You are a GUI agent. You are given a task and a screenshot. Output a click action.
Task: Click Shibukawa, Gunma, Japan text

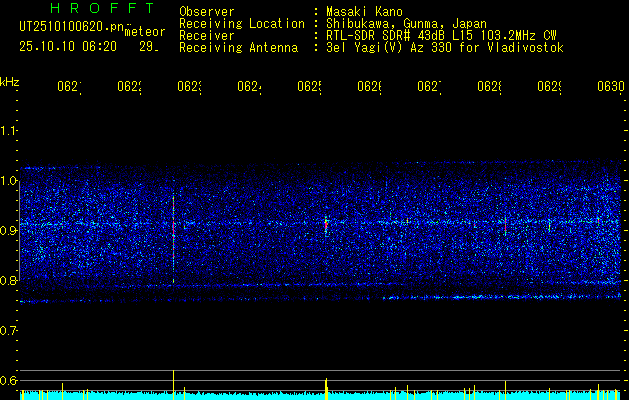coord(406,24)
